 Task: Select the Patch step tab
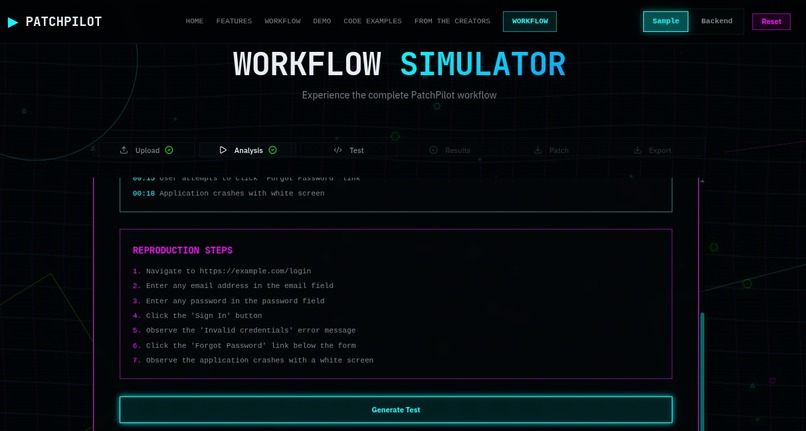click(x=551, y=150)
